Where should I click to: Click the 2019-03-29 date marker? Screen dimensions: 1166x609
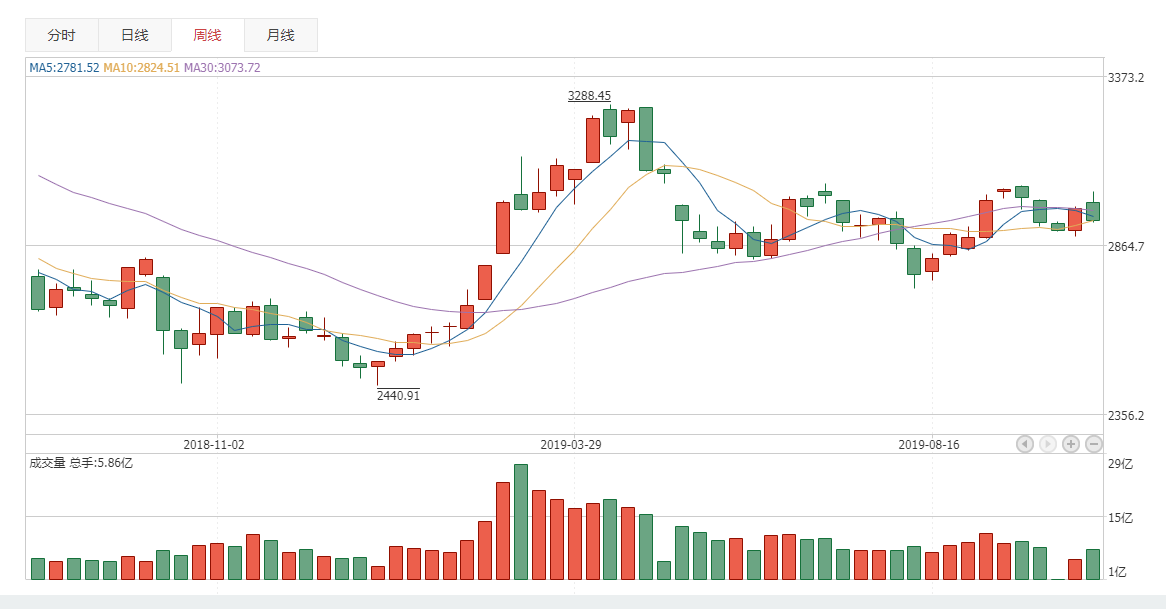571,444
